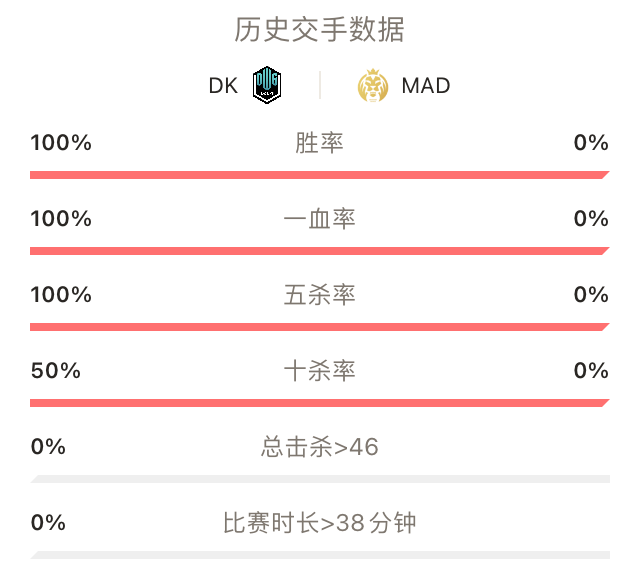Viewport: 639px width, 575px height.
Task: Open the 历史交手数据 title
Action: [319, 30]
